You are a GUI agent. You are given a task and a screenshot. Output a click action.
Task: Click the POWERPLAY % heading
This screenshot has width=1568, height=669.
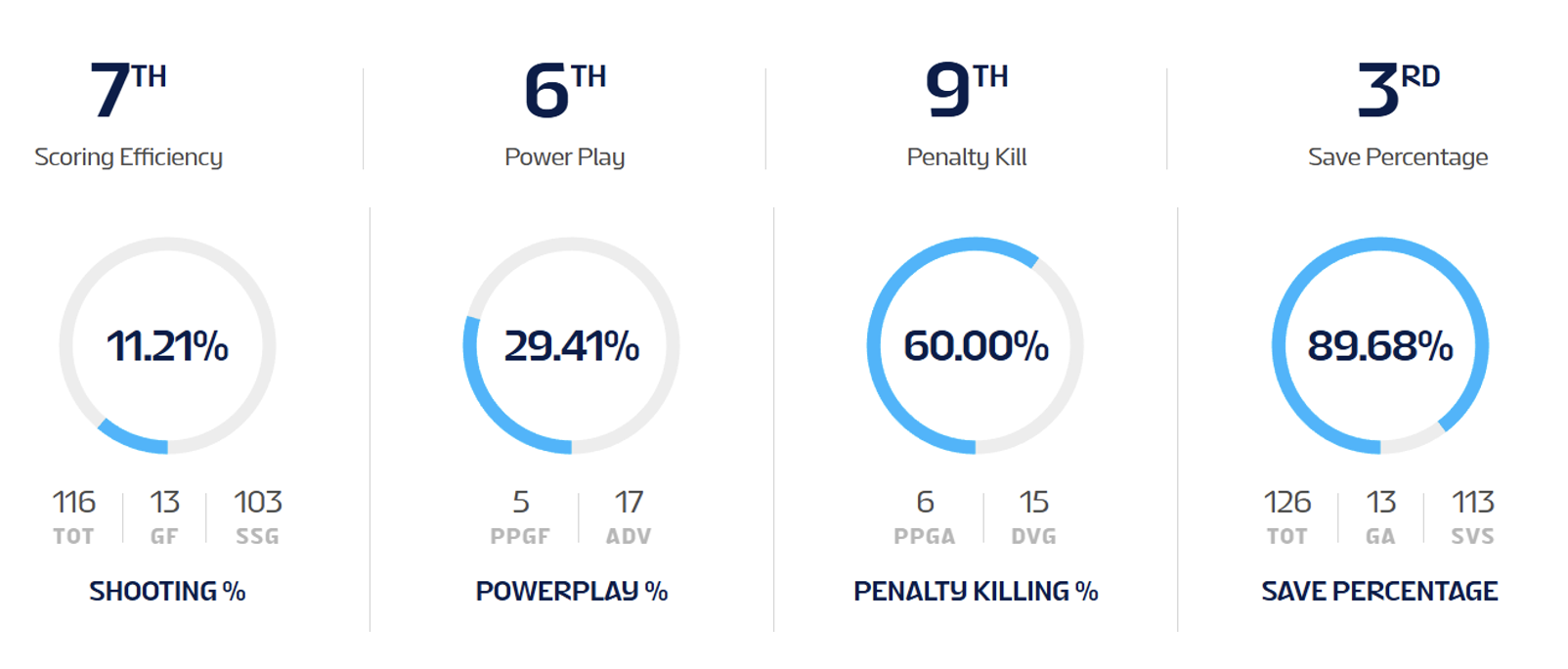pos(572,592)
